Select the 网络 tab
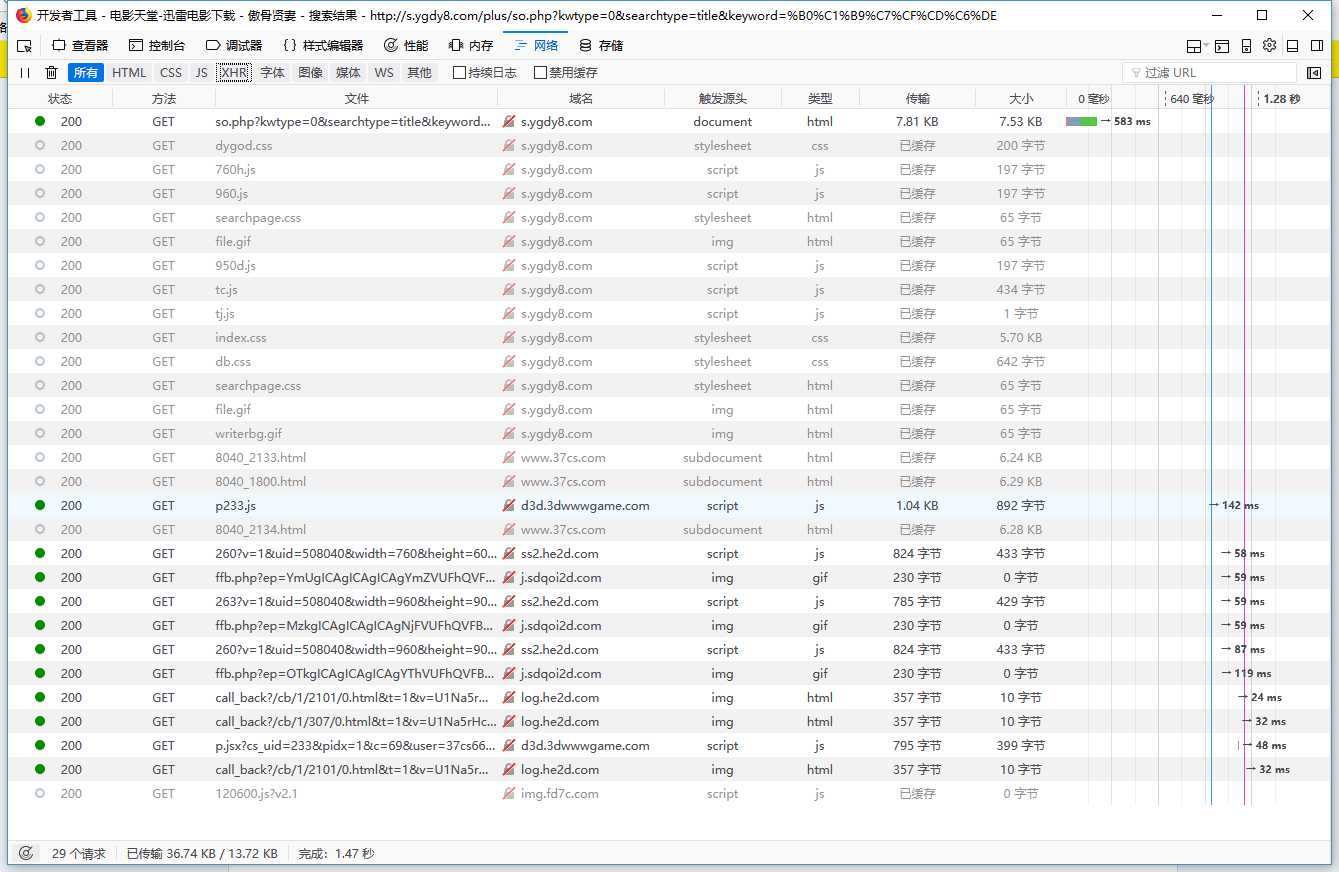Screen dimensions: 1339x872 coord(536,46)
